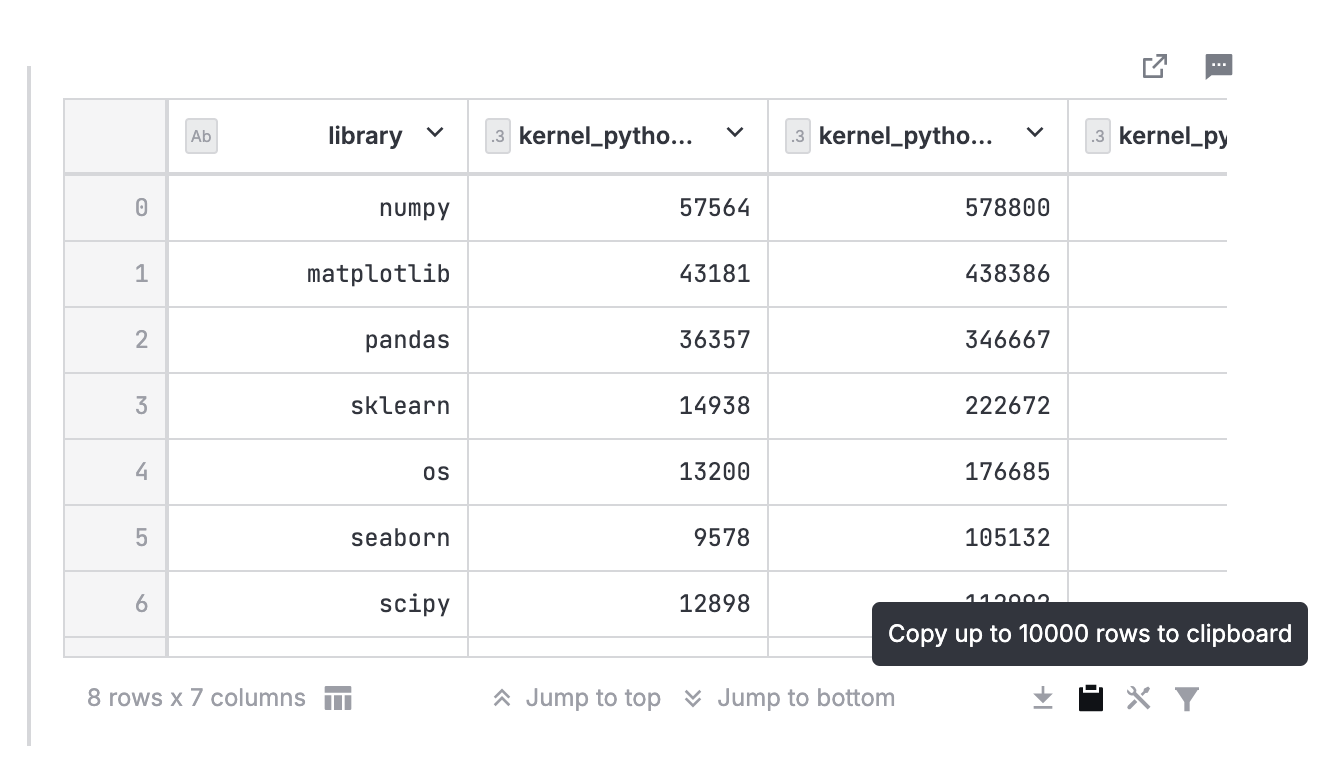
Task: Select the Ab string type icon on library column
Action: [x=201, y=136]
